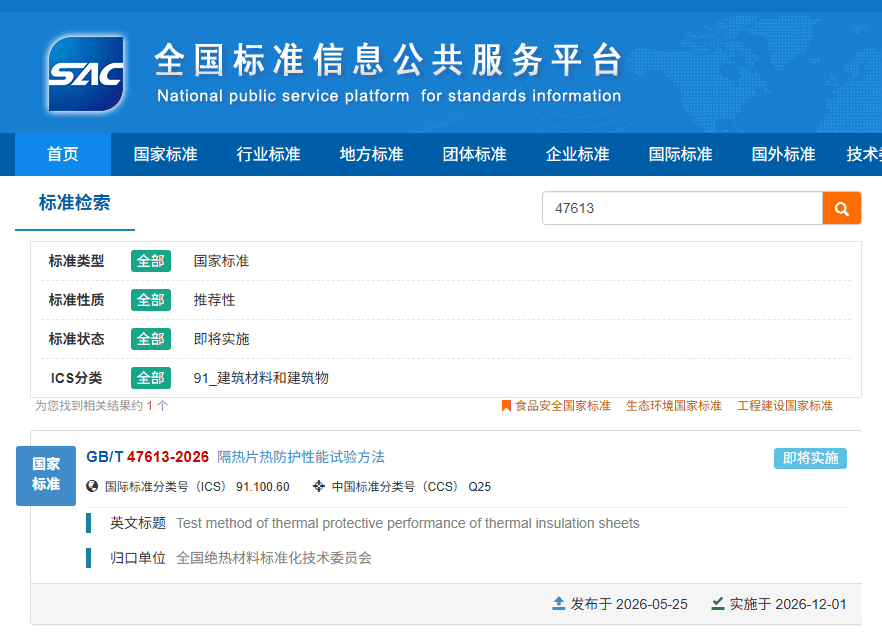Filter by 即将实施 standard status
The width and height of the screenshot is (882, 633).
(x=221, y=339)
